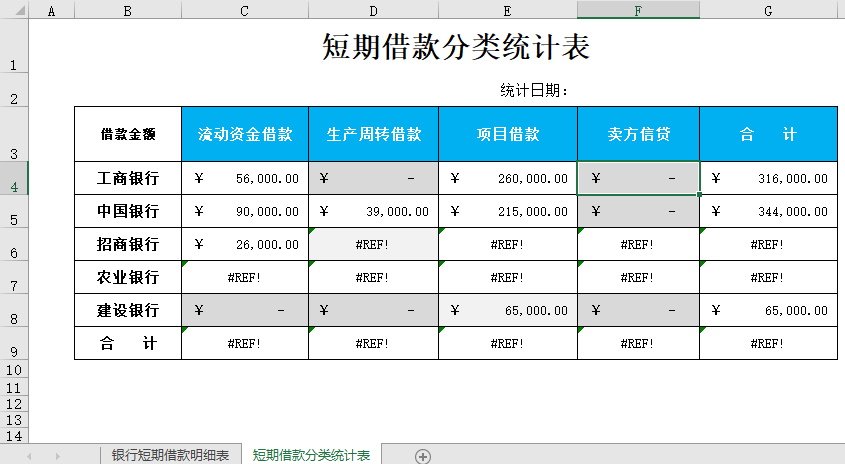Select row 4 header
Screen dimensions: 845x464
tap(14, 179)
